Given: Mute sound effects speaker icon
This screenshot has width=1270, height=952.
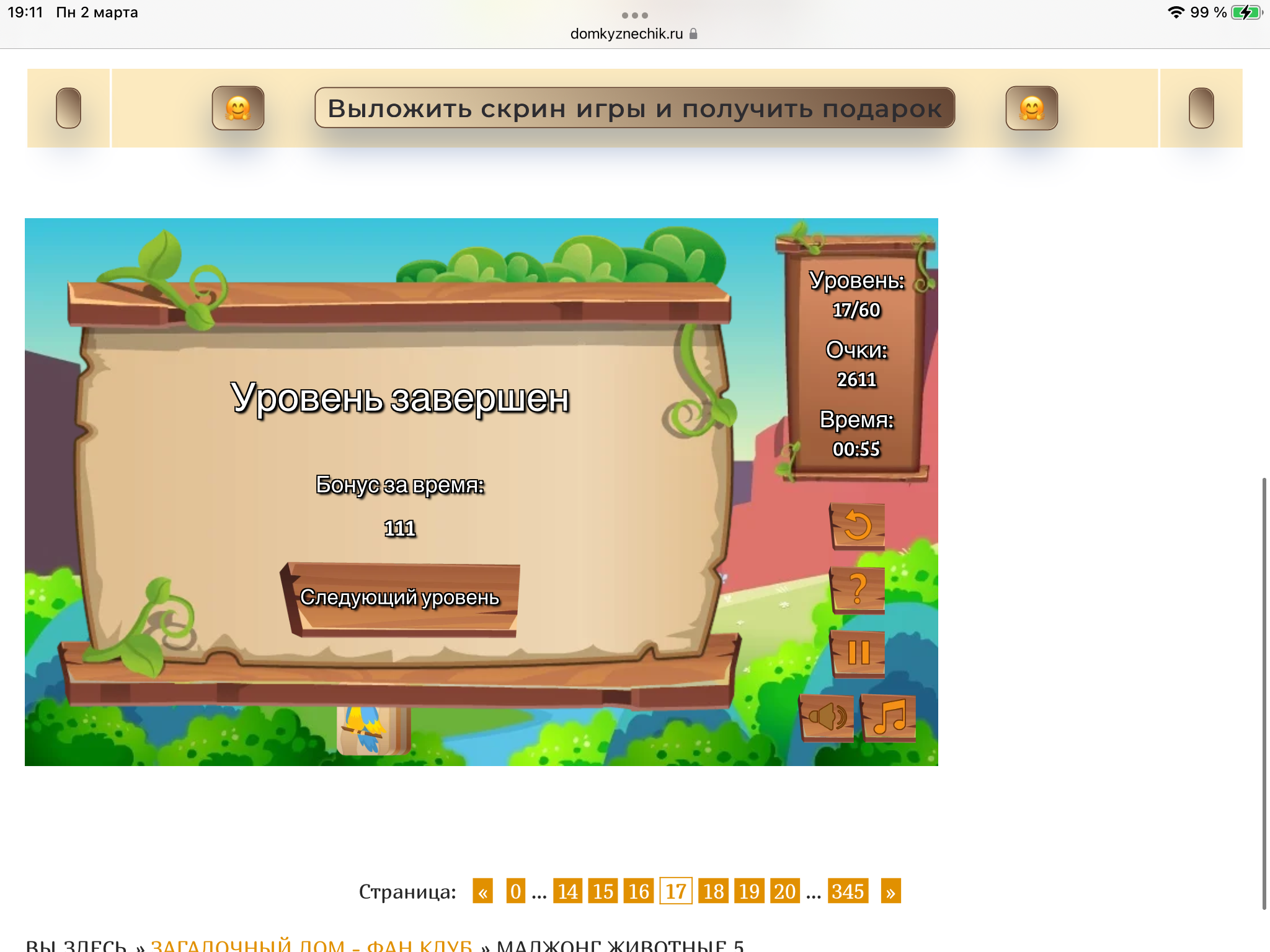Looking at the screenshot, I should [x=827, y=717].
